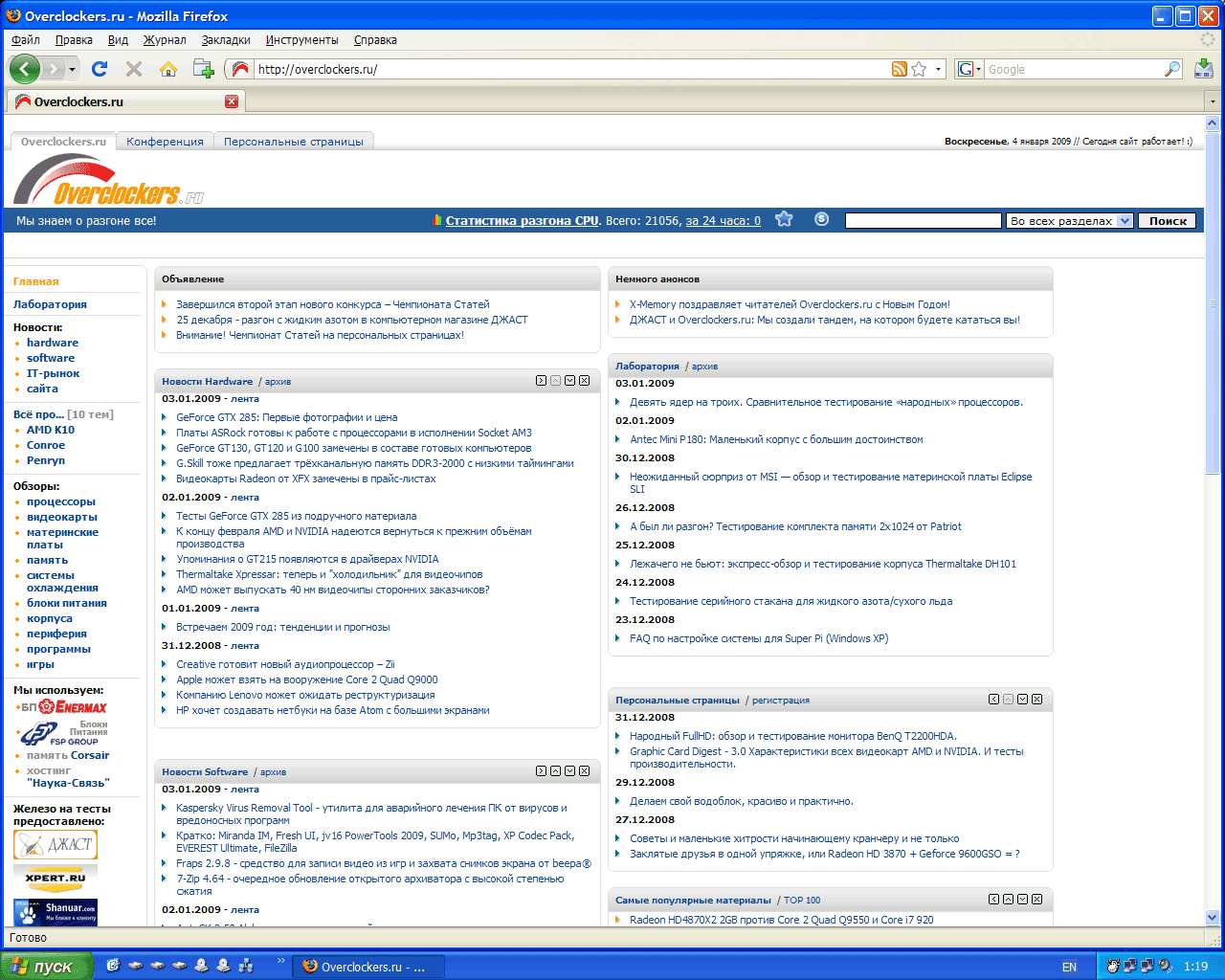
Task: Collapse the Новости Hardware panel via down-arrow icon
Action: [569, 381]
